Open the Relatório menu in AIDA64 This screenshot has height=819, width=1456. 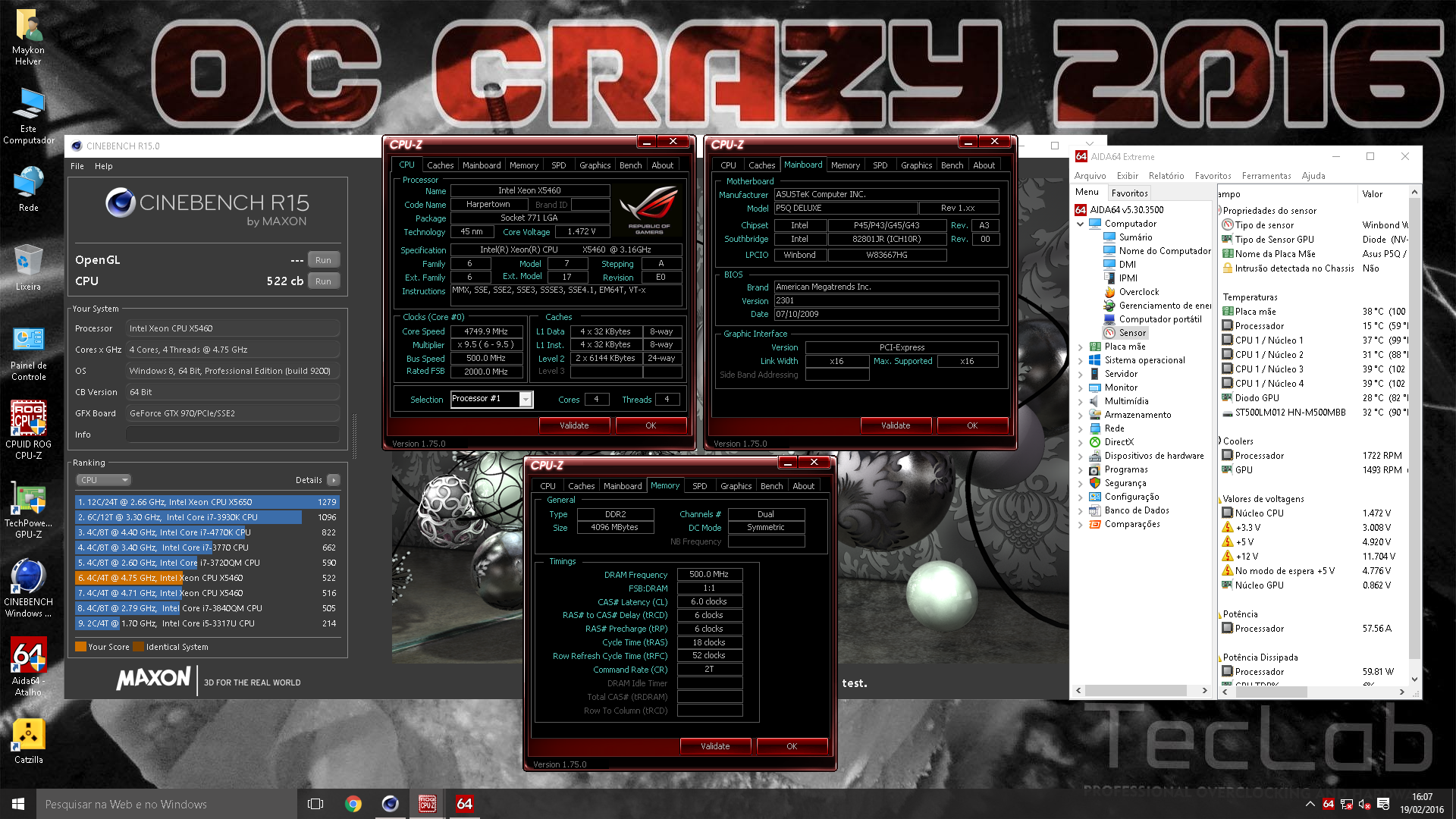[x=1166, y=176]
